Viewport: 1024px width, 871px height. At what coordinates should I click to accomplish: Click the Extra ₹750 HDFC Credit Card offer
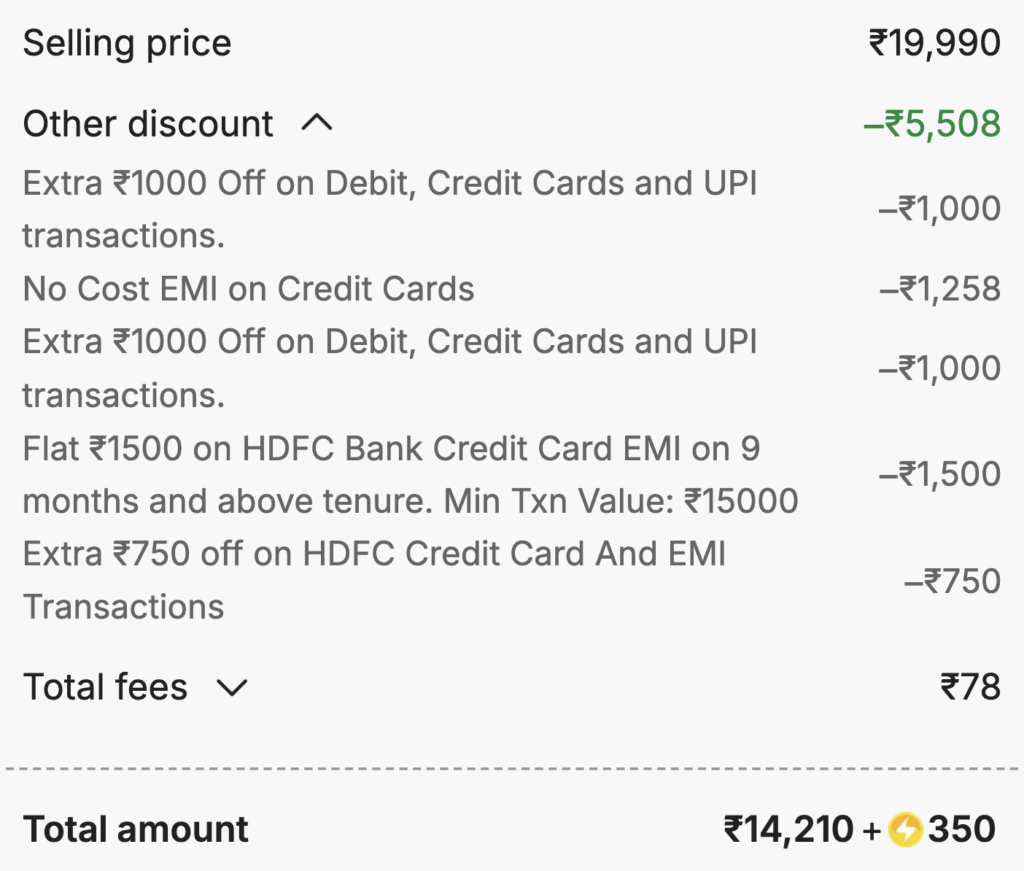point(374,580)
